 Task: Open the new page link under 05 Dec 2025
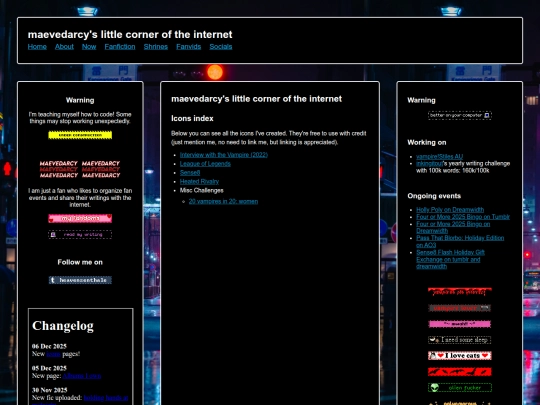point(82,376)
